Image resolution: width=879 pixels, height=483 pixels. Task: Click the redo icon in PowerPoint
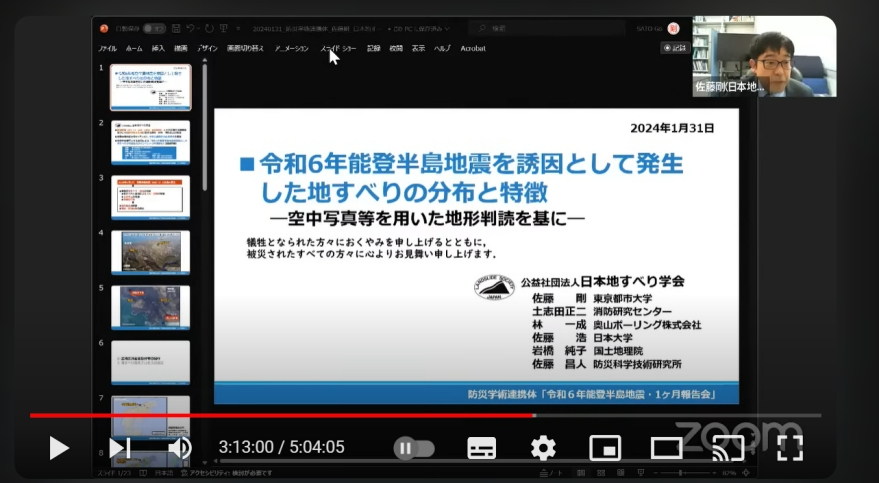pyautogui.click(x=209, y=28)
